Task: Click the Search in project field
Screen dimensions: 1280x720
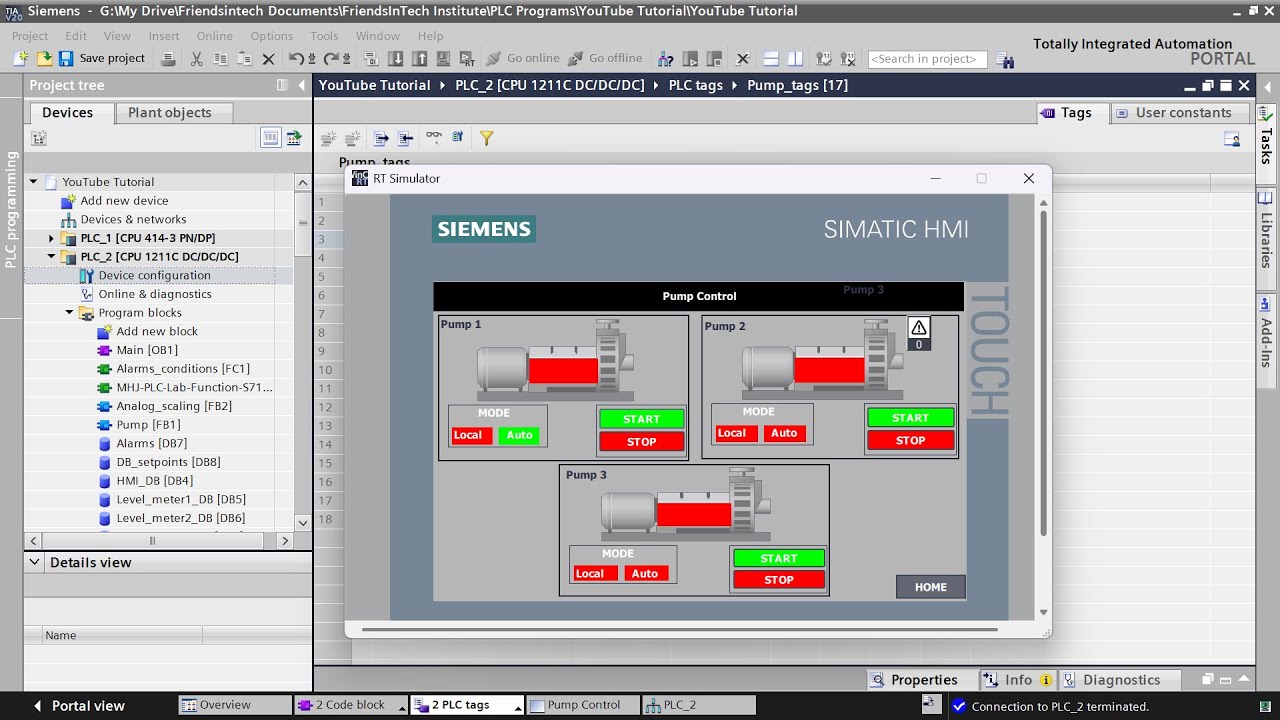Action: click(x=927, y=59)
